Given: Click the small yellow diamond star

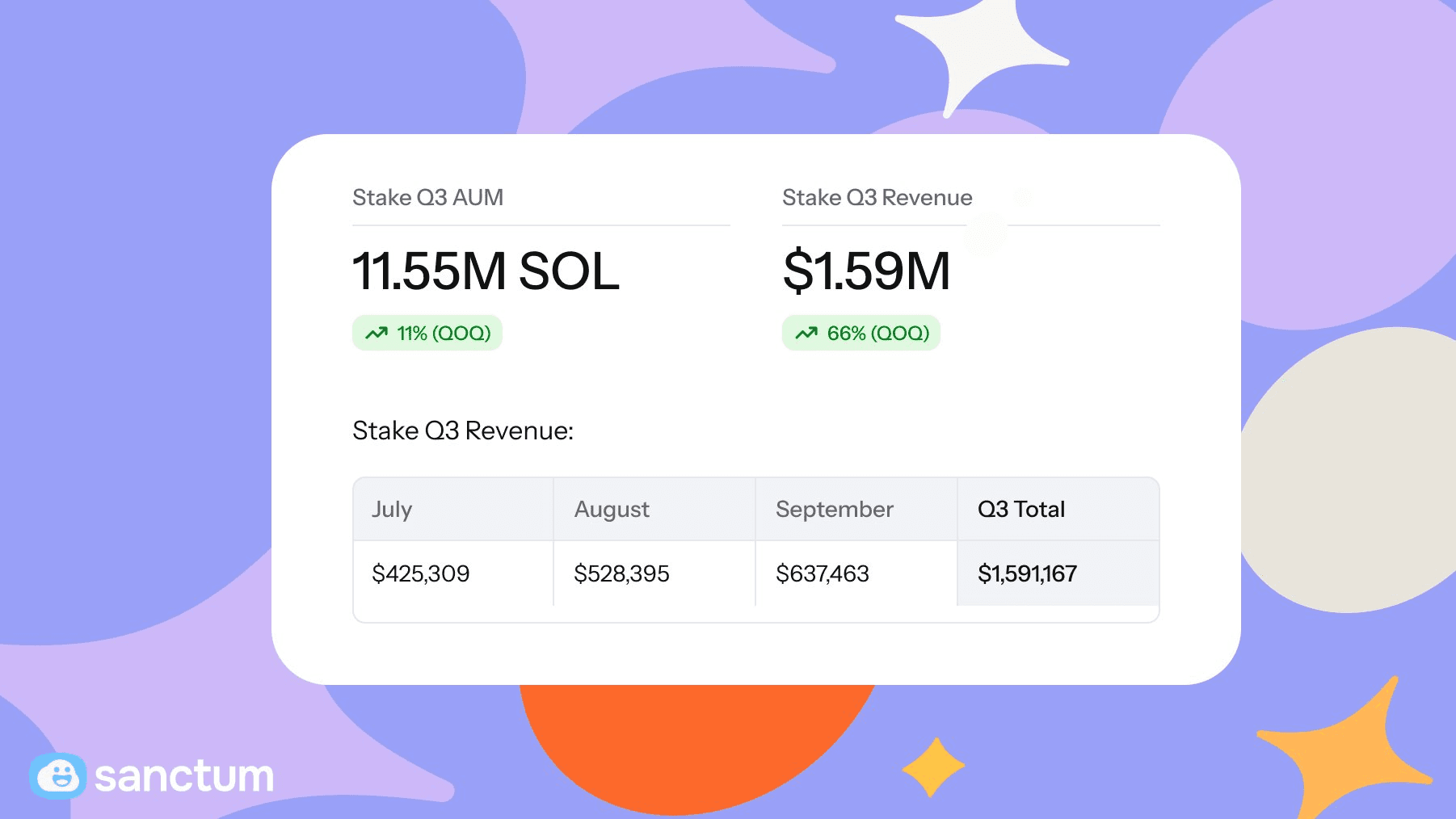Looking at the screenshot, I should coord(933,766).
